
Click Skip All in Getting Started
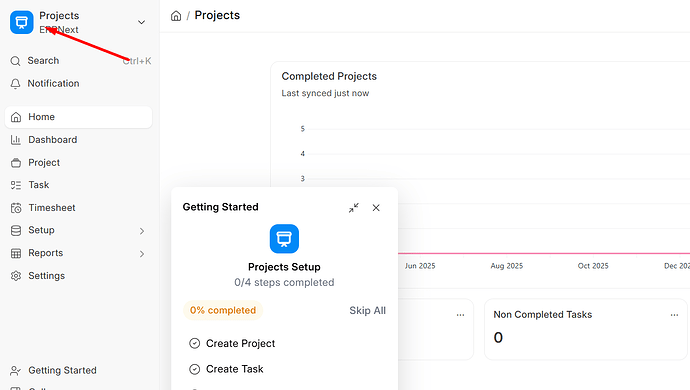pos(367,311)
